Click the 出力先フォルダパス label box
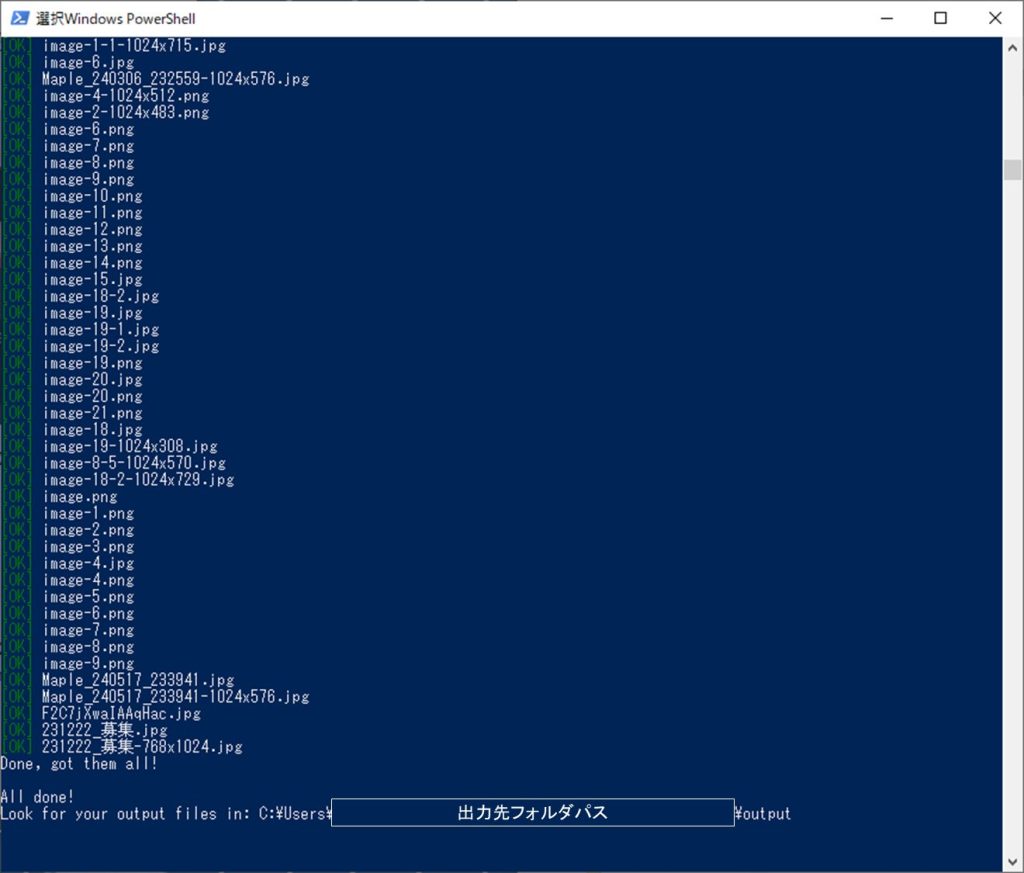The width and height of the screenshot is (1024, 873). (532, 813)
